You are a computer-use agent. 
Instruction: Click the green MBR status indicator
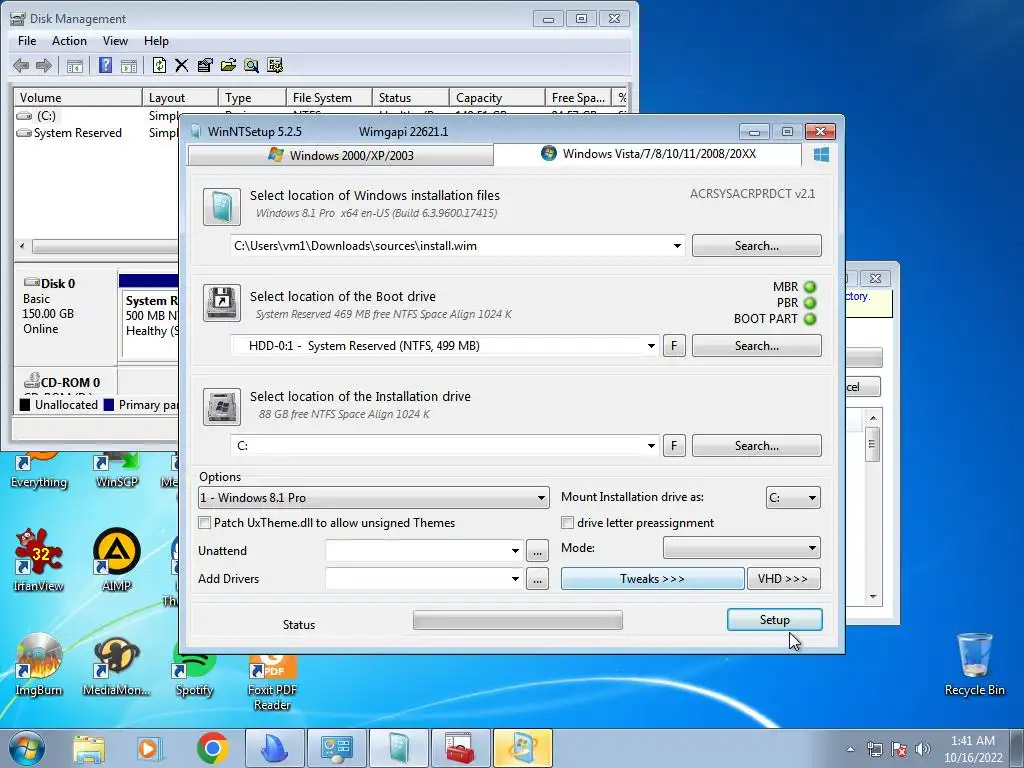[x=810, y=287]
